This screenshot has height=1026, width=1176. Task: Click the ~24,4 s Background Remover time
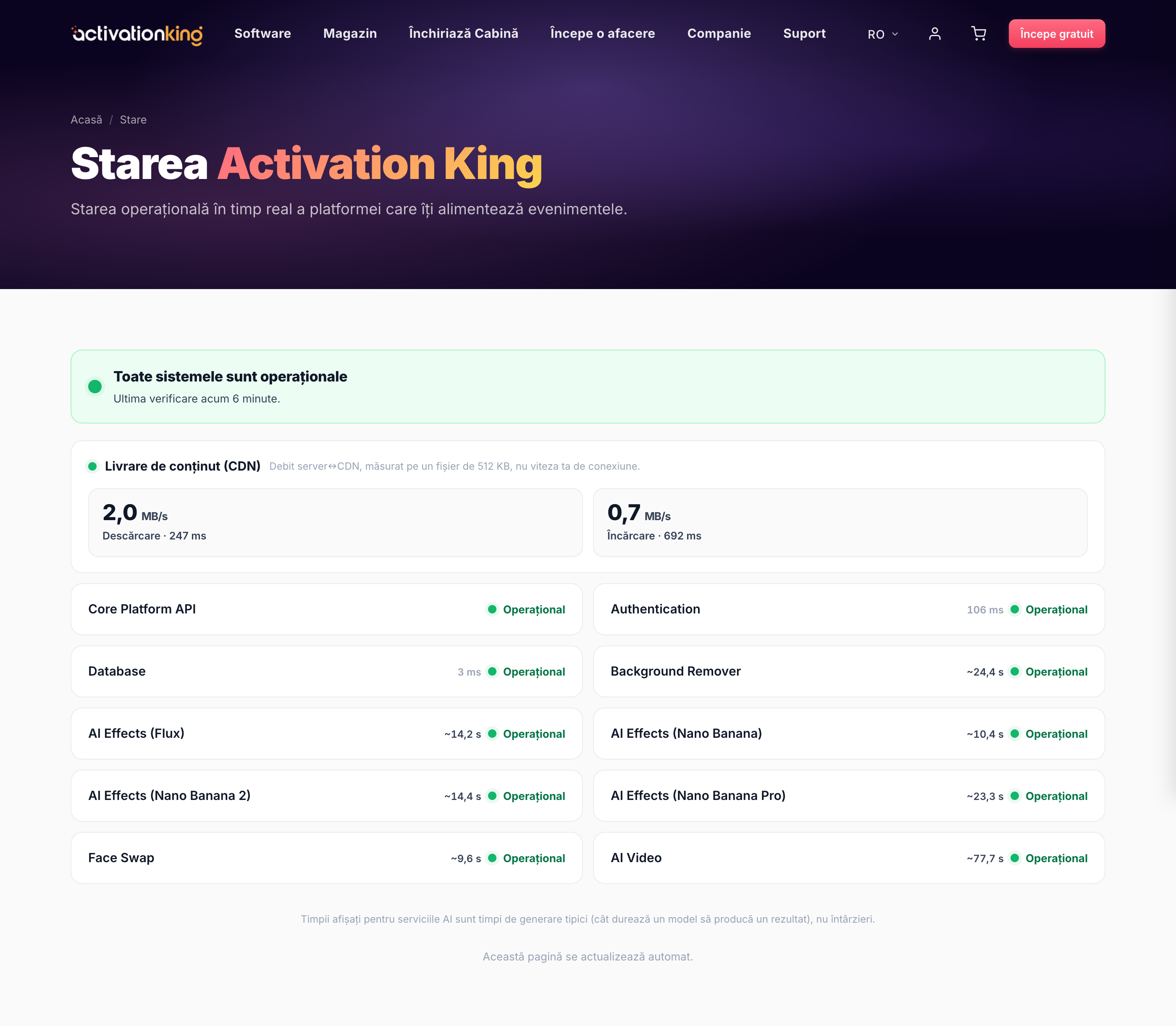click(985, 672)
